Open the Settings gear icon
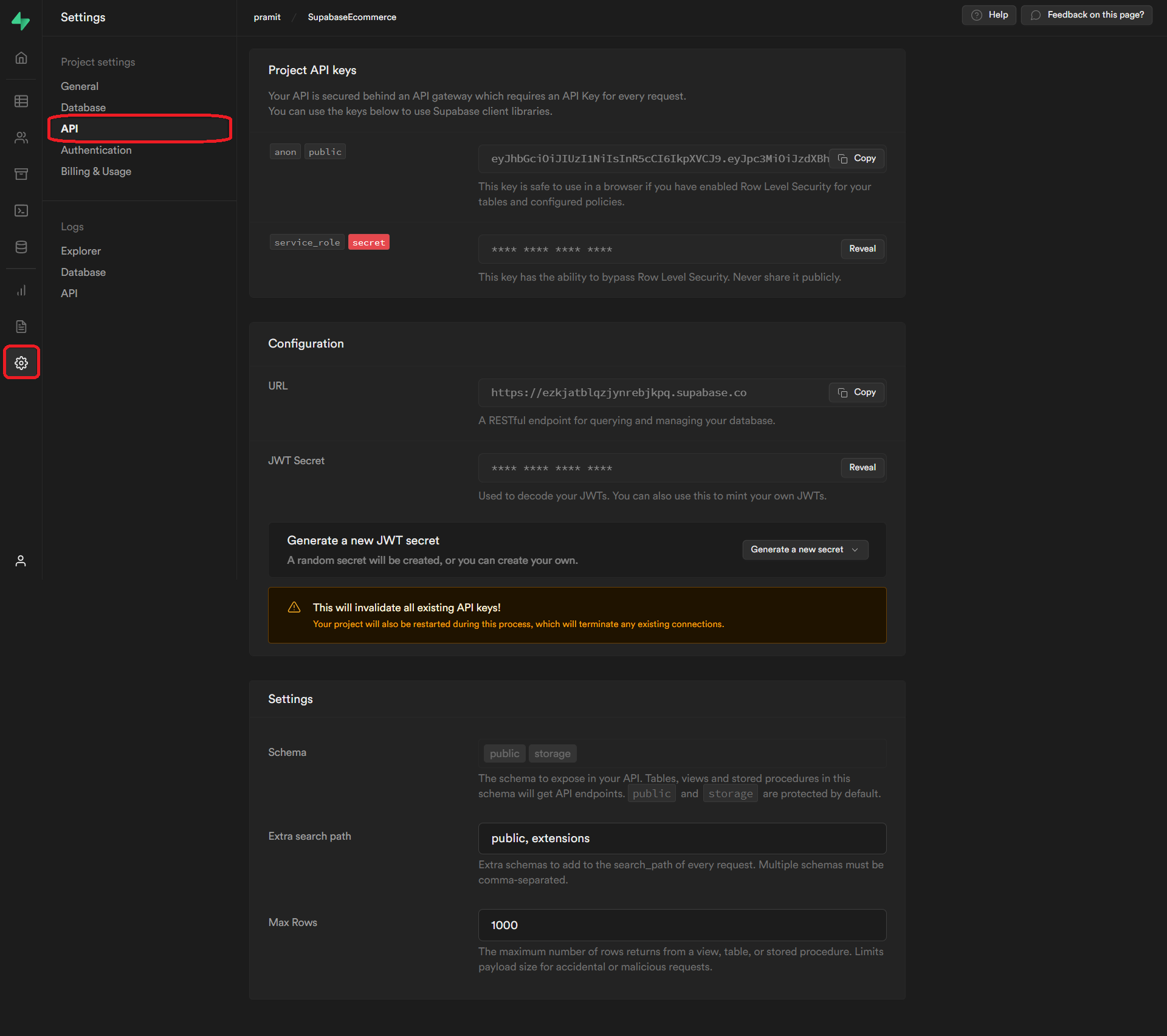Screen dimensions: 1167x1036 pos(21,363)
